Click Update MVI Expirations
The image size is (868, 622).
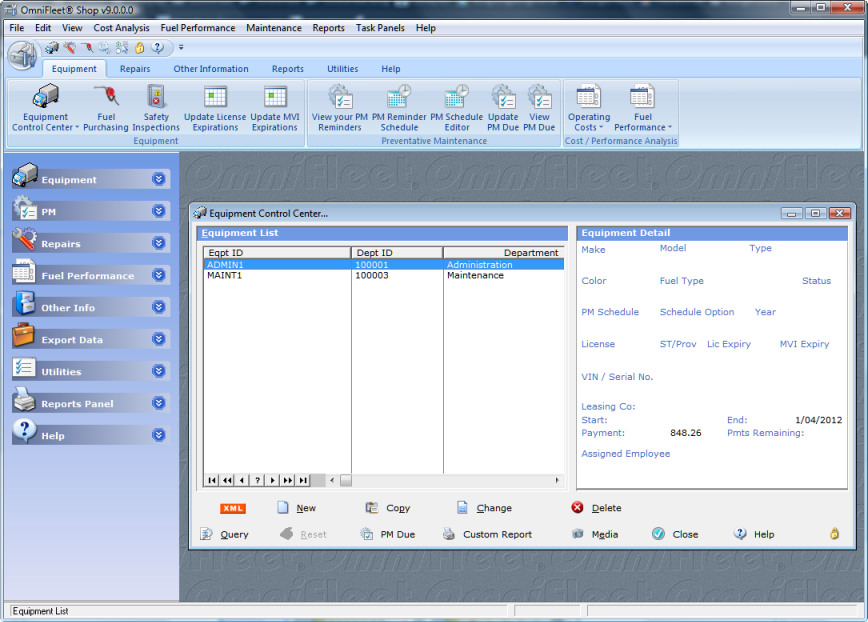[275, 108]
